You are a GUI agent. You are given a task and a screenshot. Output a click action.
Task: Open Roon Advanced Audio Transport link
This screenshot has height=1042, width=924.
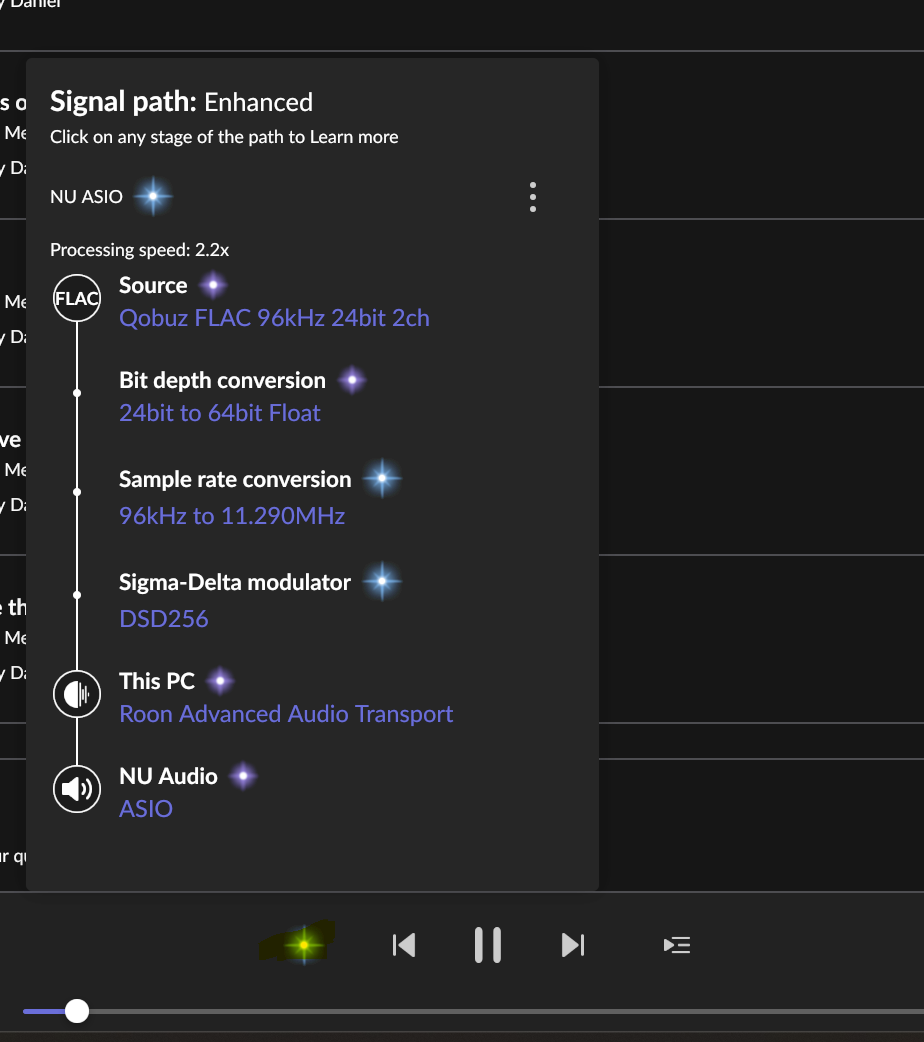(x=286, y=714)
